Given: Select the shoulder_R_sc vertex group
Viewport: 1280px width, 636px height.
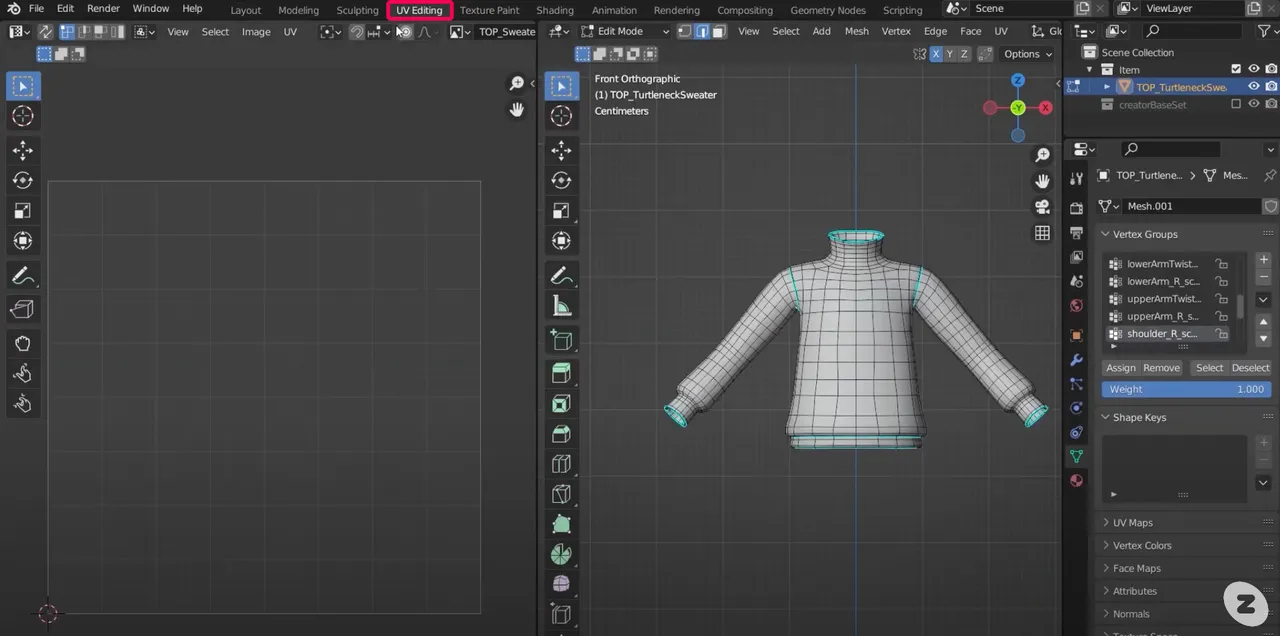Looking at the screenshot, I should [1163, 333].
